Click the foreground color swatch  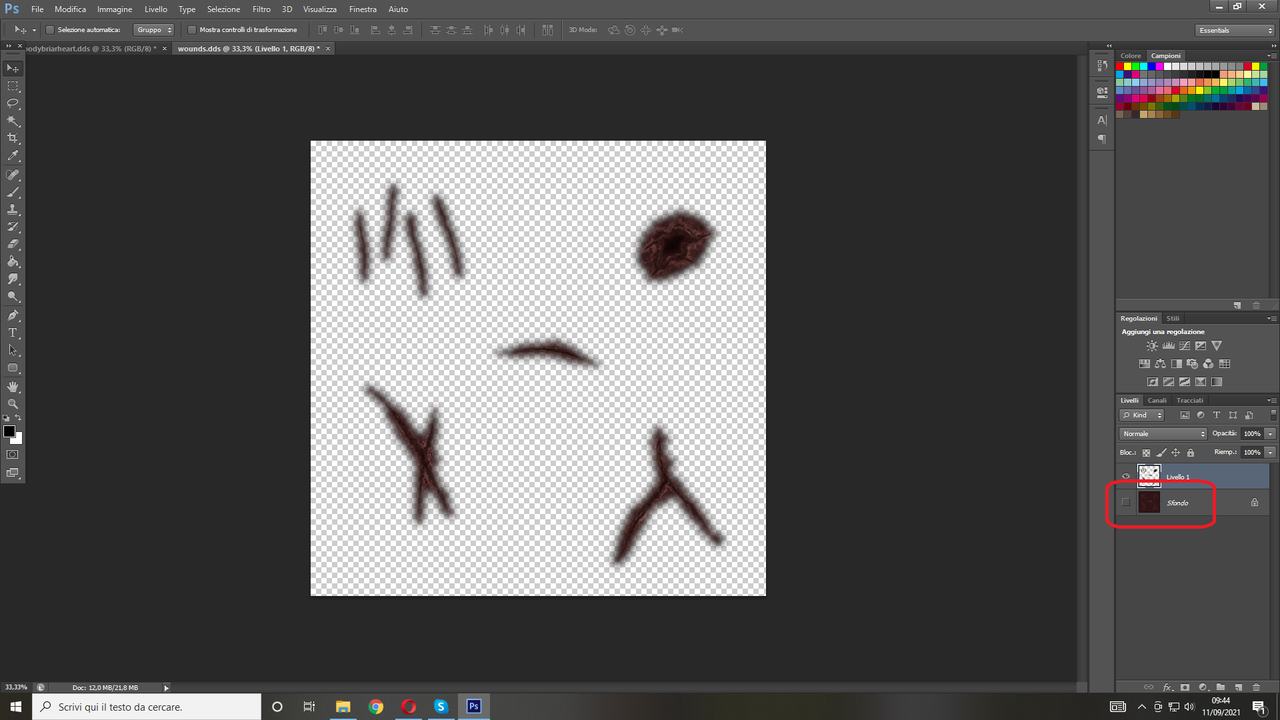pos(9,431)
